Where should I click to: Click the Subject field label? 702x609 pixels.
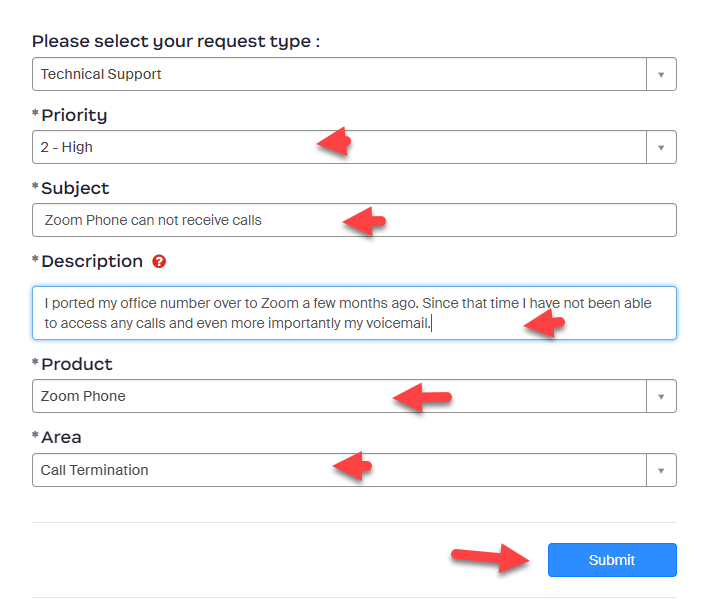(x=75, y=188)
